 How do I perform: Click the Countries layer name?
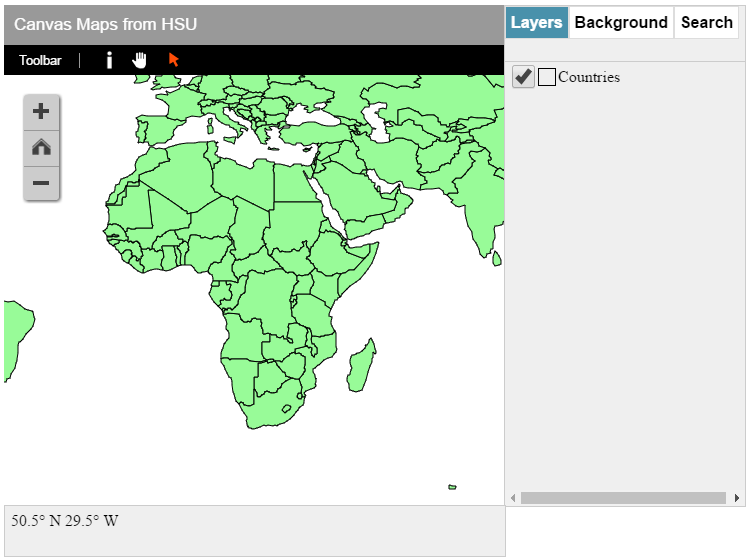[x=589, y=77]
